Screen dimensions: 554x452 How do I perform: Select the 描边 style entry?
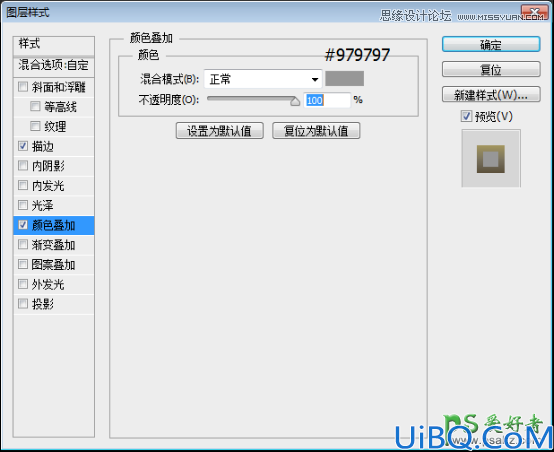(54, 146)
